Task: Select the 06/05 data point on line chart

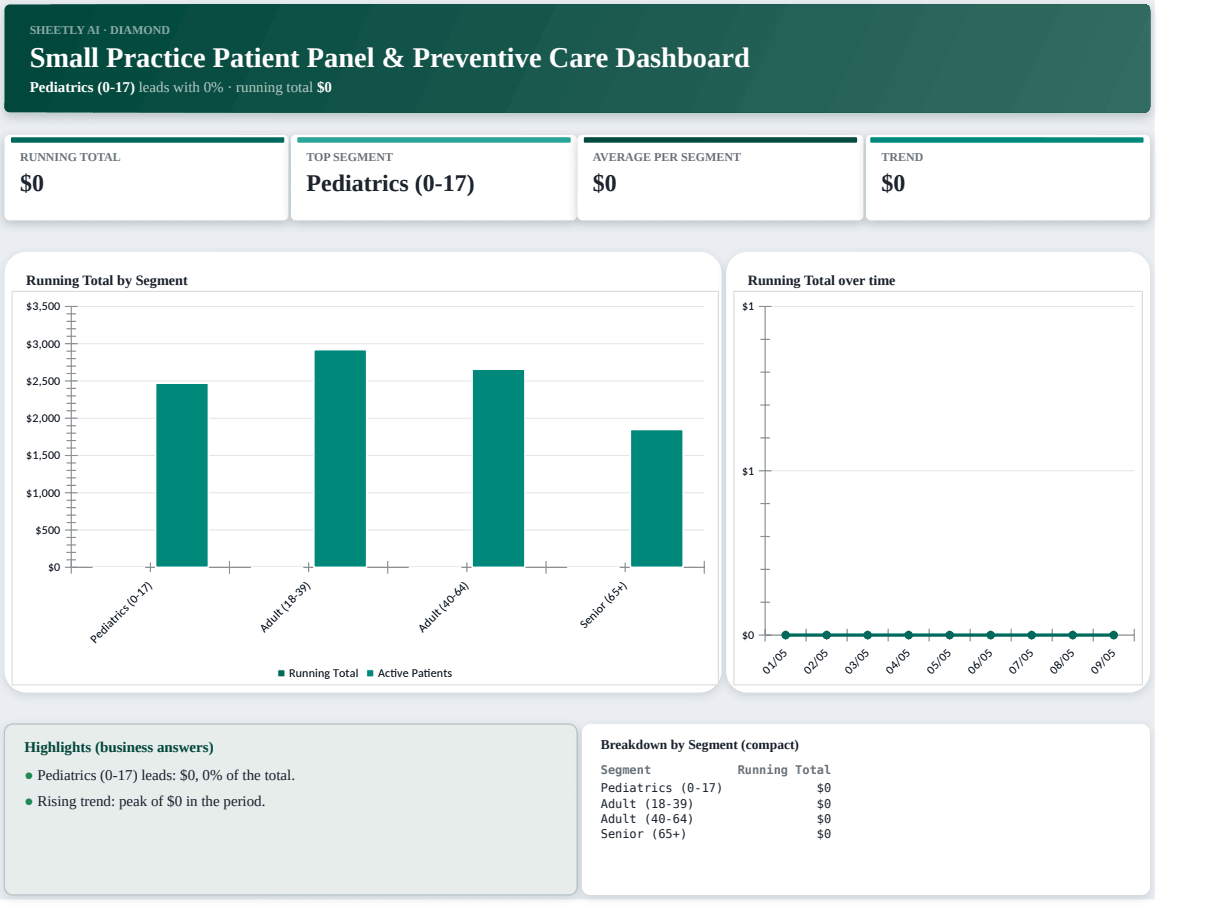Action: [x=990, y=635]
